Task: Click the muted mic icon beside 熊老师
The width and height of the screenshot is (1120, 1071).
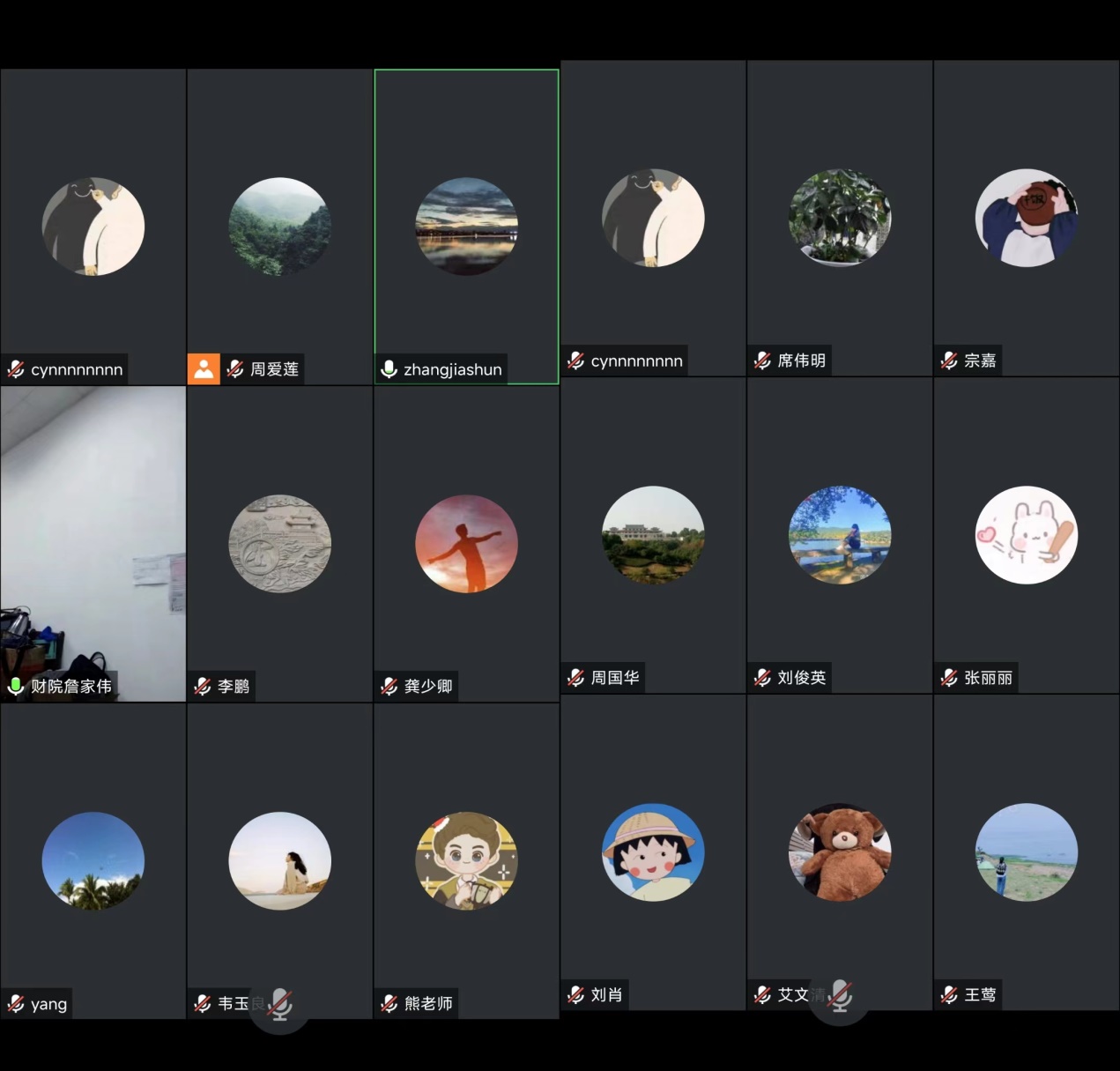Action: click(389, 1004)
